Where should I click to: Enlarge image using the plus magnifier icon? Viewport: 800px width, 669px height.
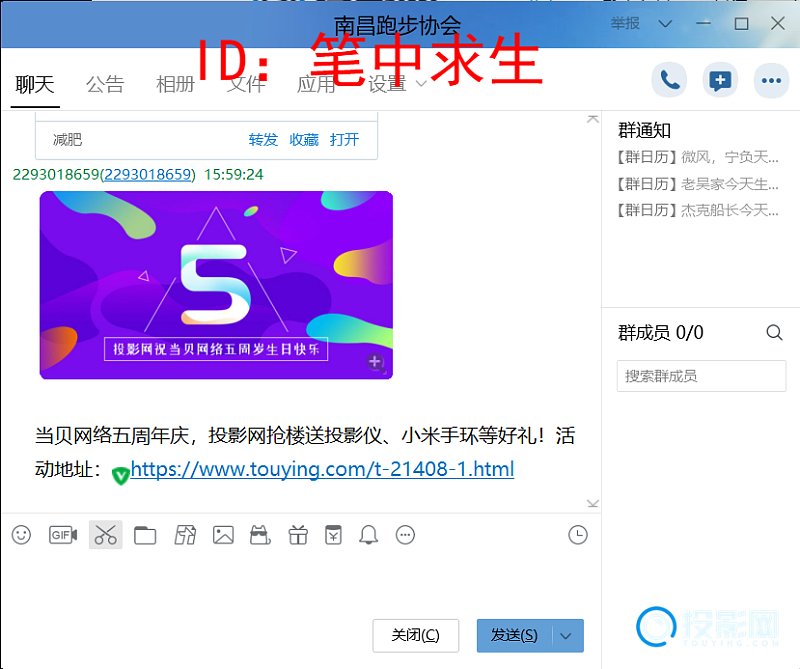[x=375, y=362]
